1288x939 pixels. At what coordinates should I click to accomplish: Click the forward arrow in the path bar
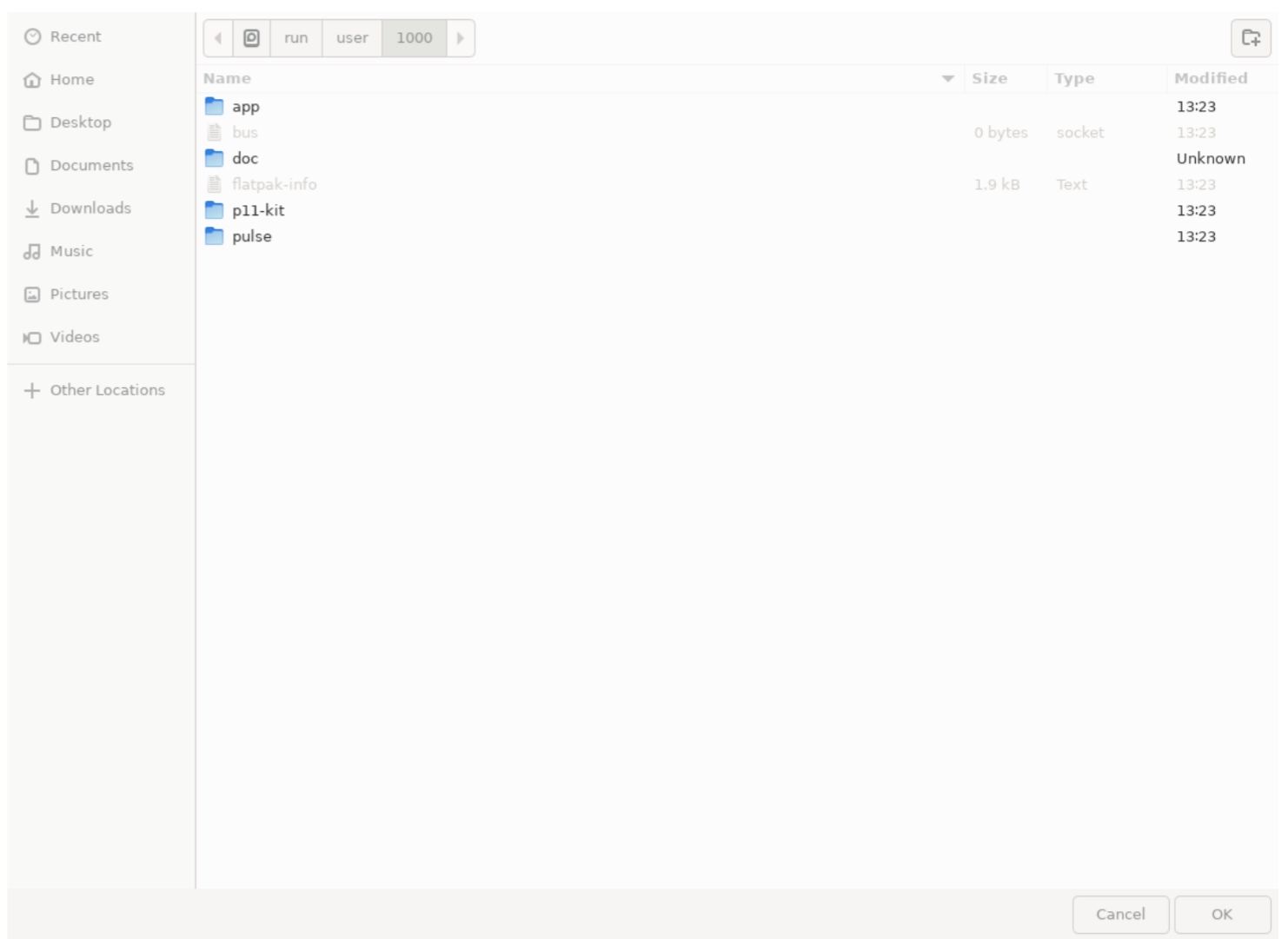coord(461,37)
